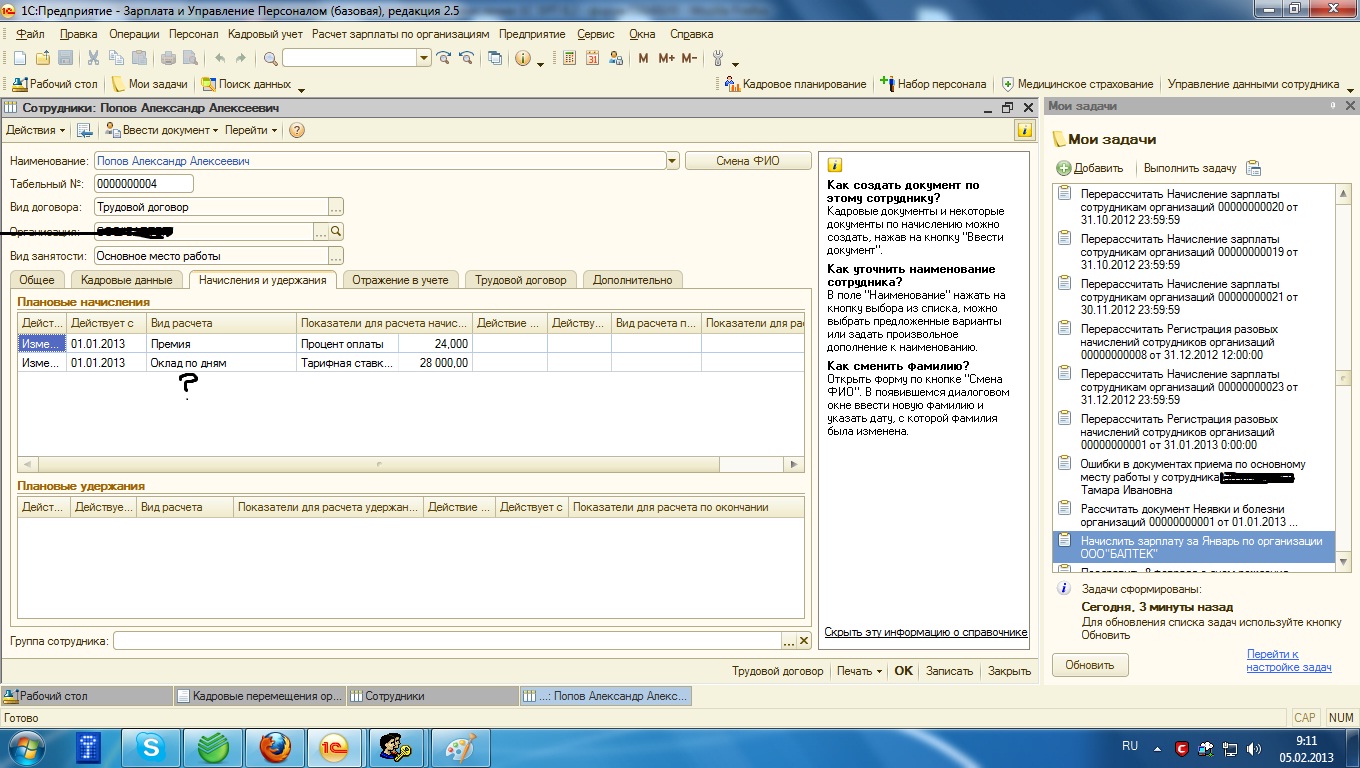
Task: Click the magnifier search icon in the toolbar
Action: pos(271,59)
